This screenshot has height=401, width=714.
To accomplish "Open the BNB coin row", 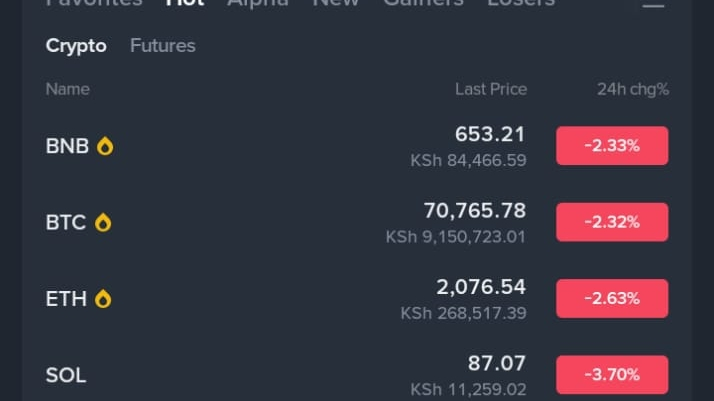I will pyautogui.click(x=67, y=146).
